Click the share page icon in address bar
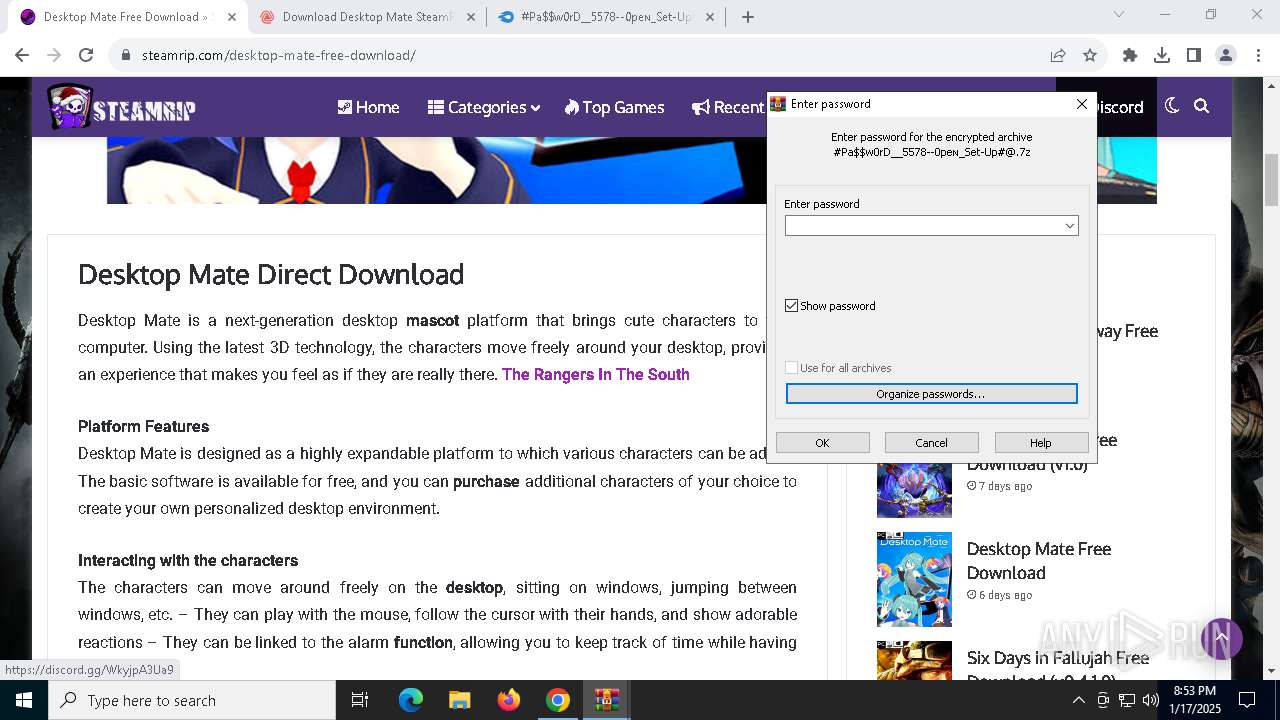This screenshot has width=1280, height=720. 1058,55
